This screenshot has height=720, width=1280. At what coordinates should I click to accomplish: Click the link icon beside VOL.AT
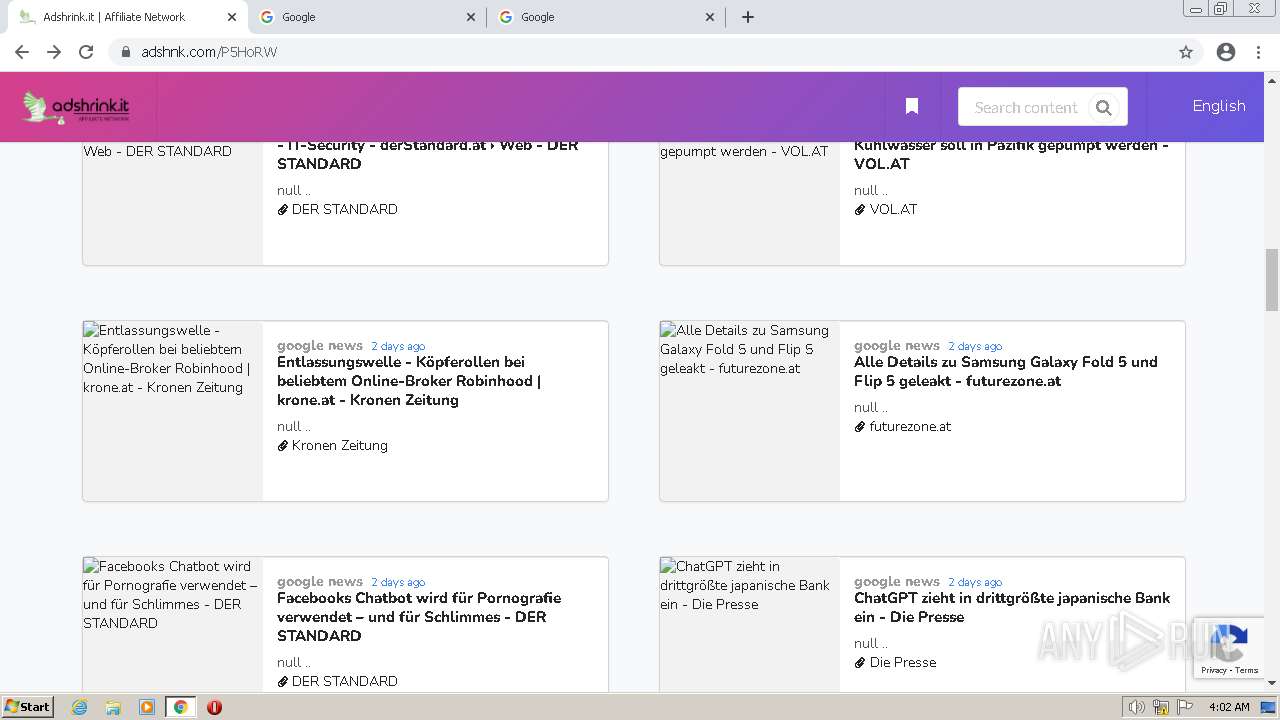point(860,210)
